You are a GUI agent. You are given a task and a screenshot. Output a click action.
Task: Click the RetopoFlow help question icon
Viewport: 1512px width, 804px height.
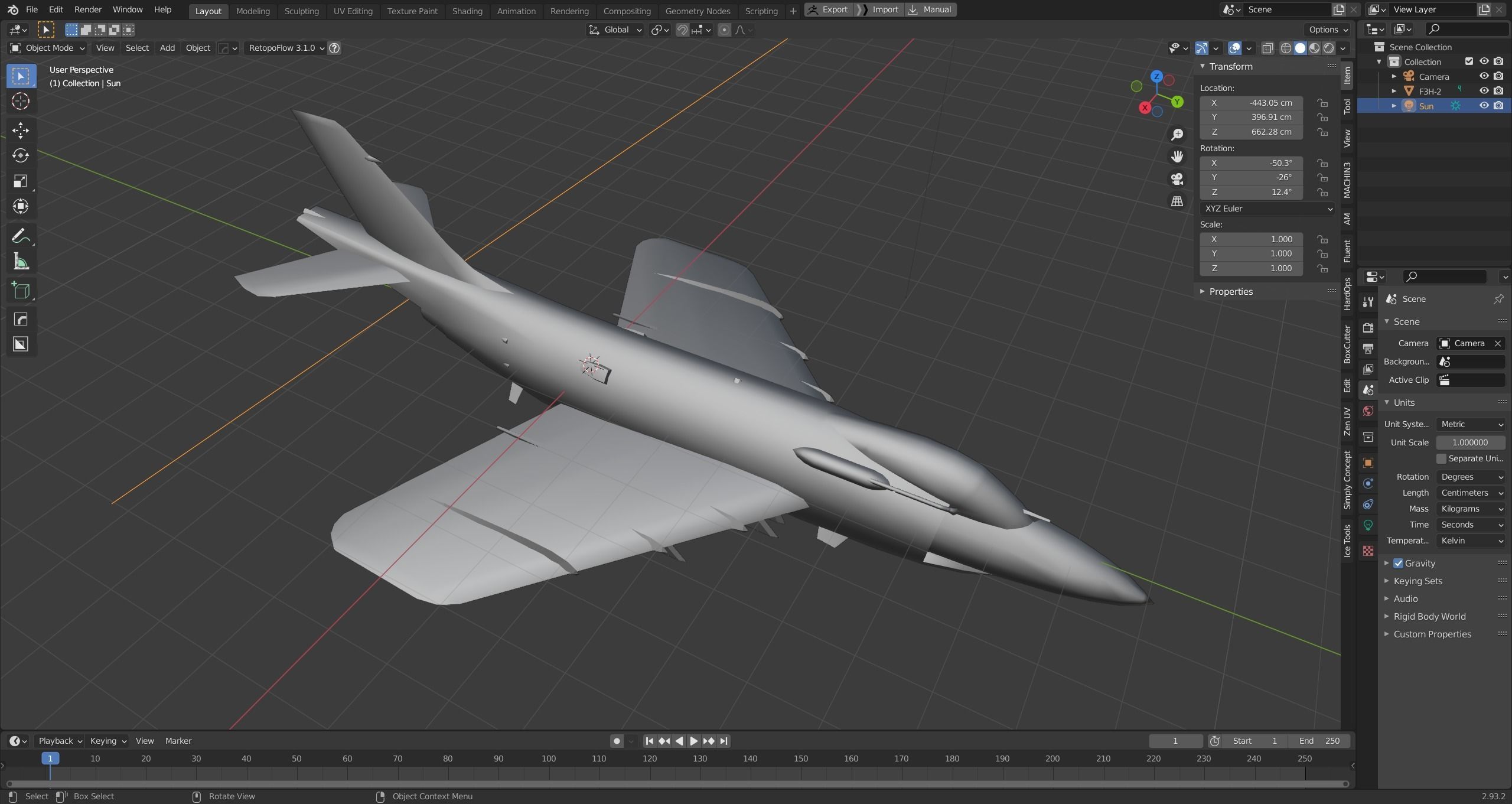click(x=334, y=48)
